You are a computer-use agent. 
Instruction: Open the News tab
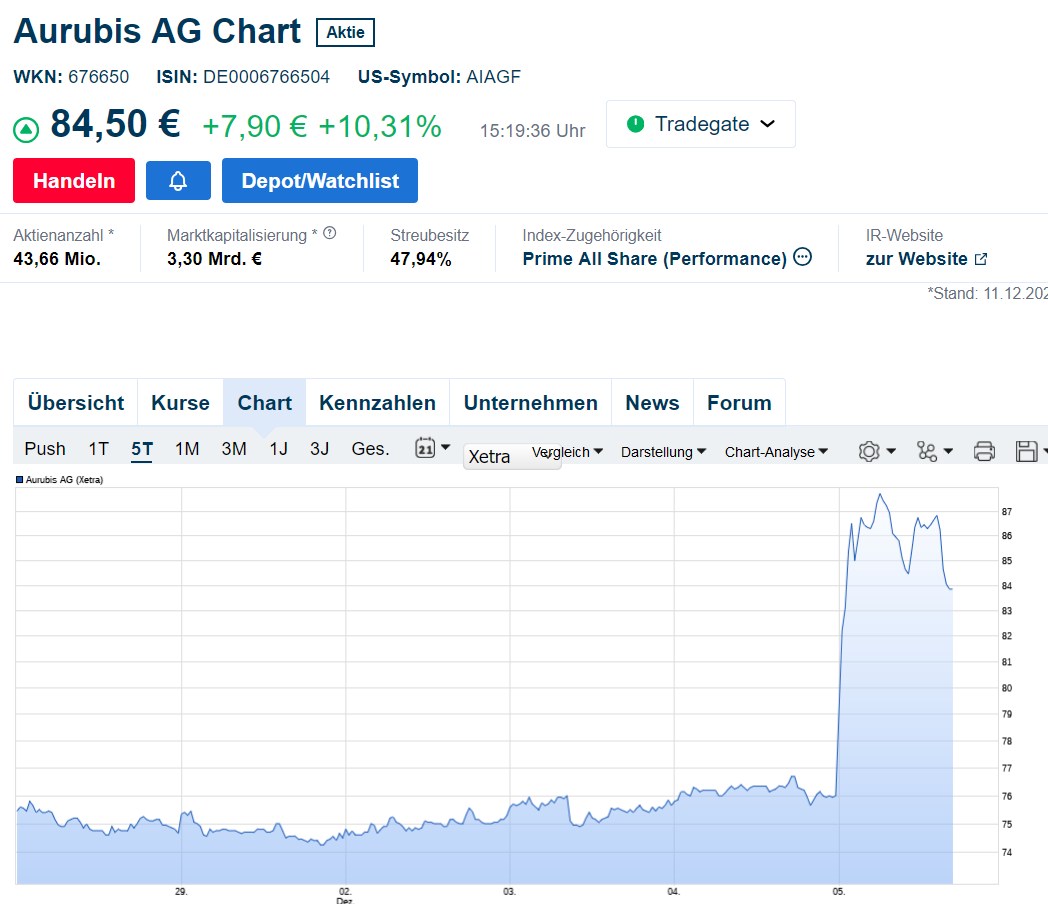click(652, 403)
